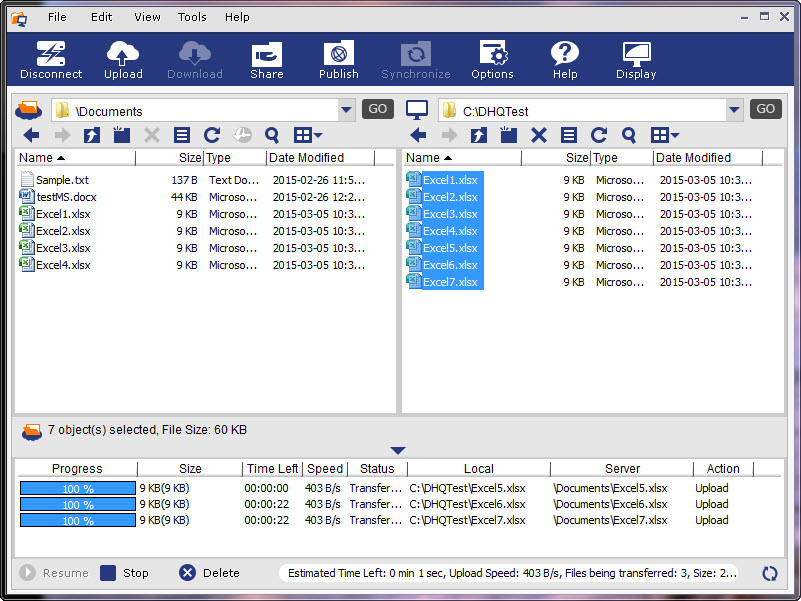Screen dimensions: 801x601
Task: Expand the C:\DHQTest path dropdown
Action: point(734,110)
